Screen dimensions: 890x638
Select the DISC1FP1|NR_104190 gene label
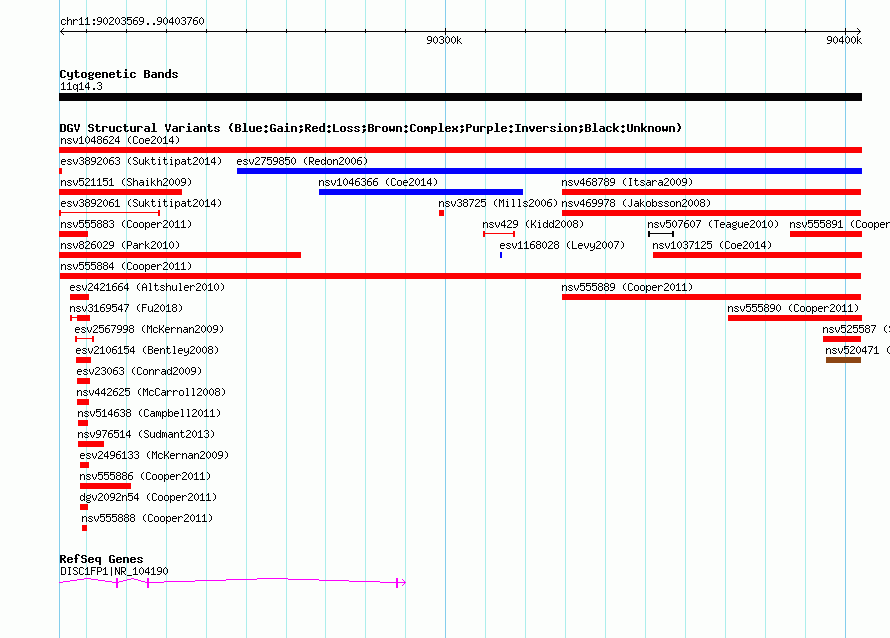click(114, 571)
